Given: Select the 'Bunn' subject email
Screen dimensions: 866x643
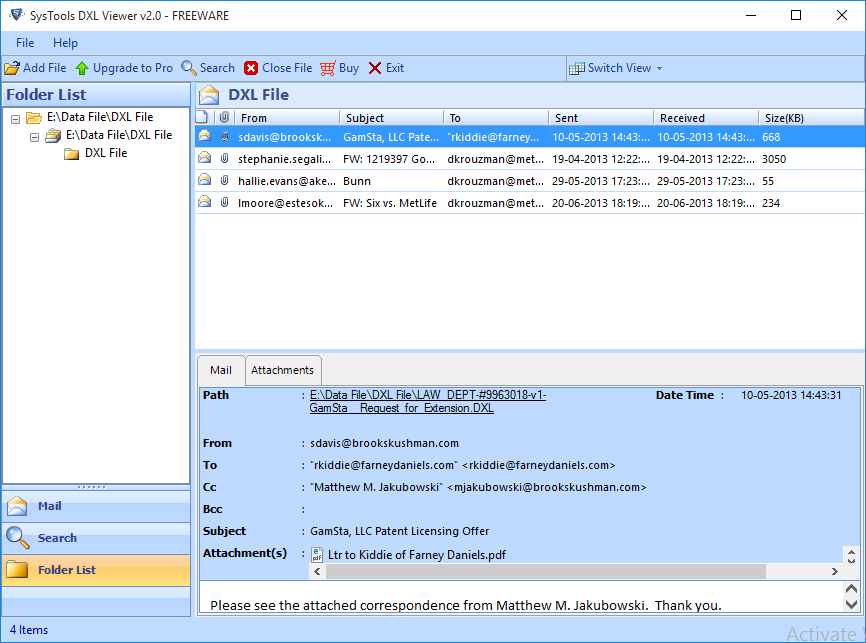Looking at the screenshot, I should click(x=357, y=181).
